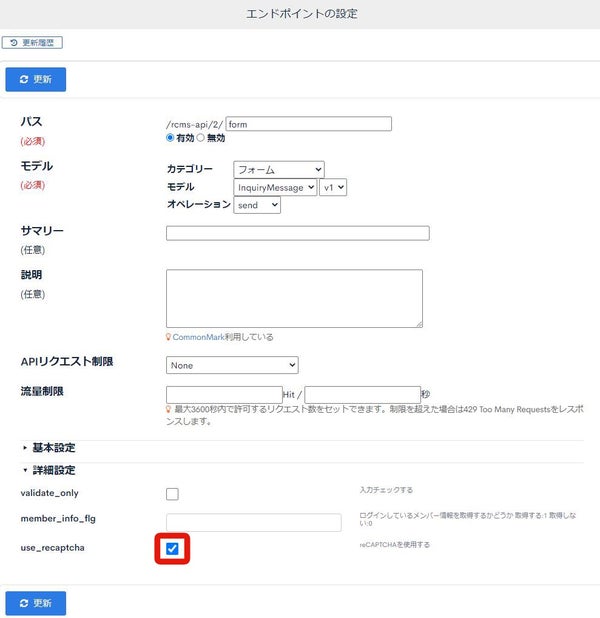Click the top 更新 update button

(35, 79)
